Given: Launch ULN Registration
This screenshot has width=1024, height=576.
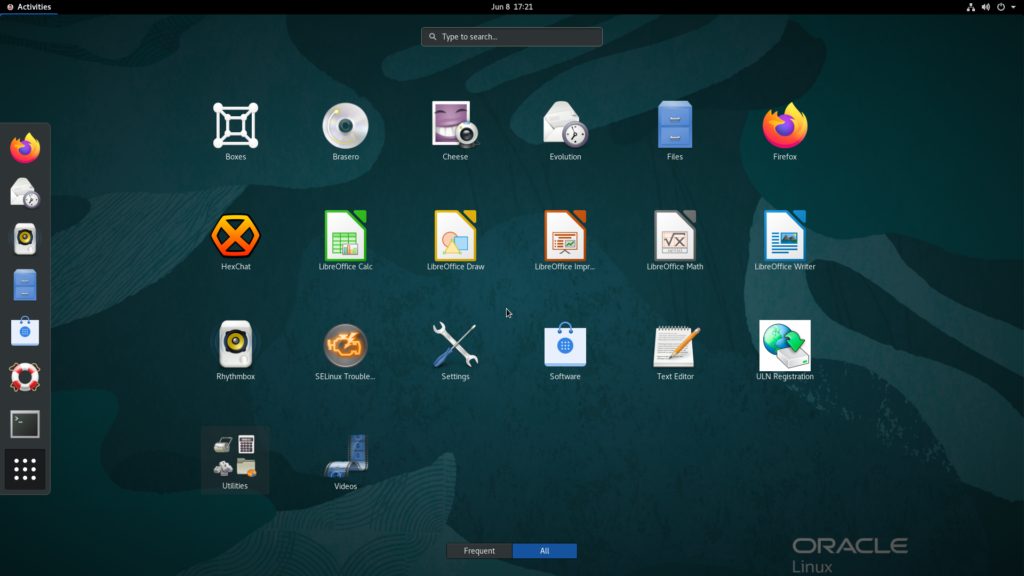Looking at the screenshot, I should 785,346.
